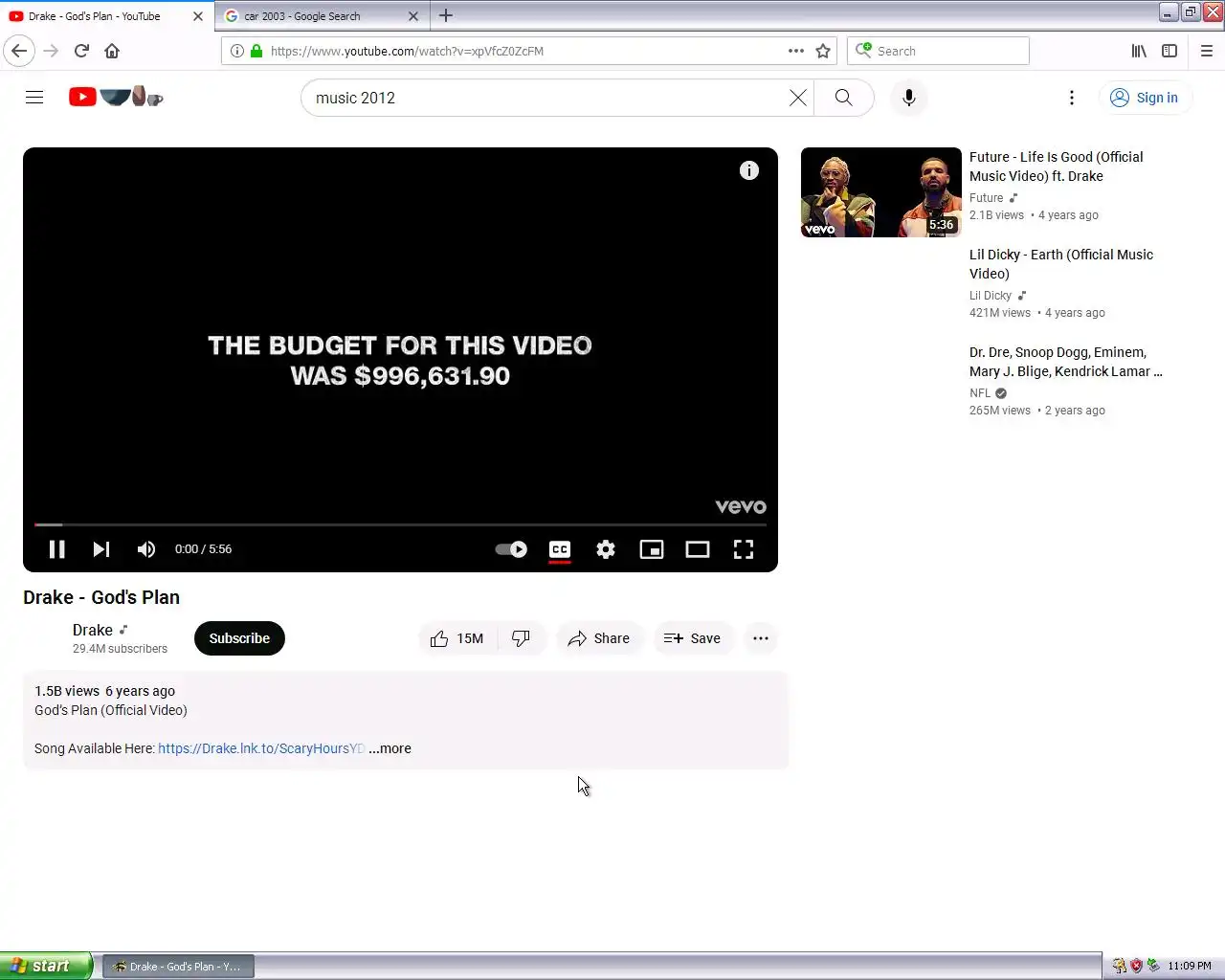View secure connection padlock

tap(256, 51)
